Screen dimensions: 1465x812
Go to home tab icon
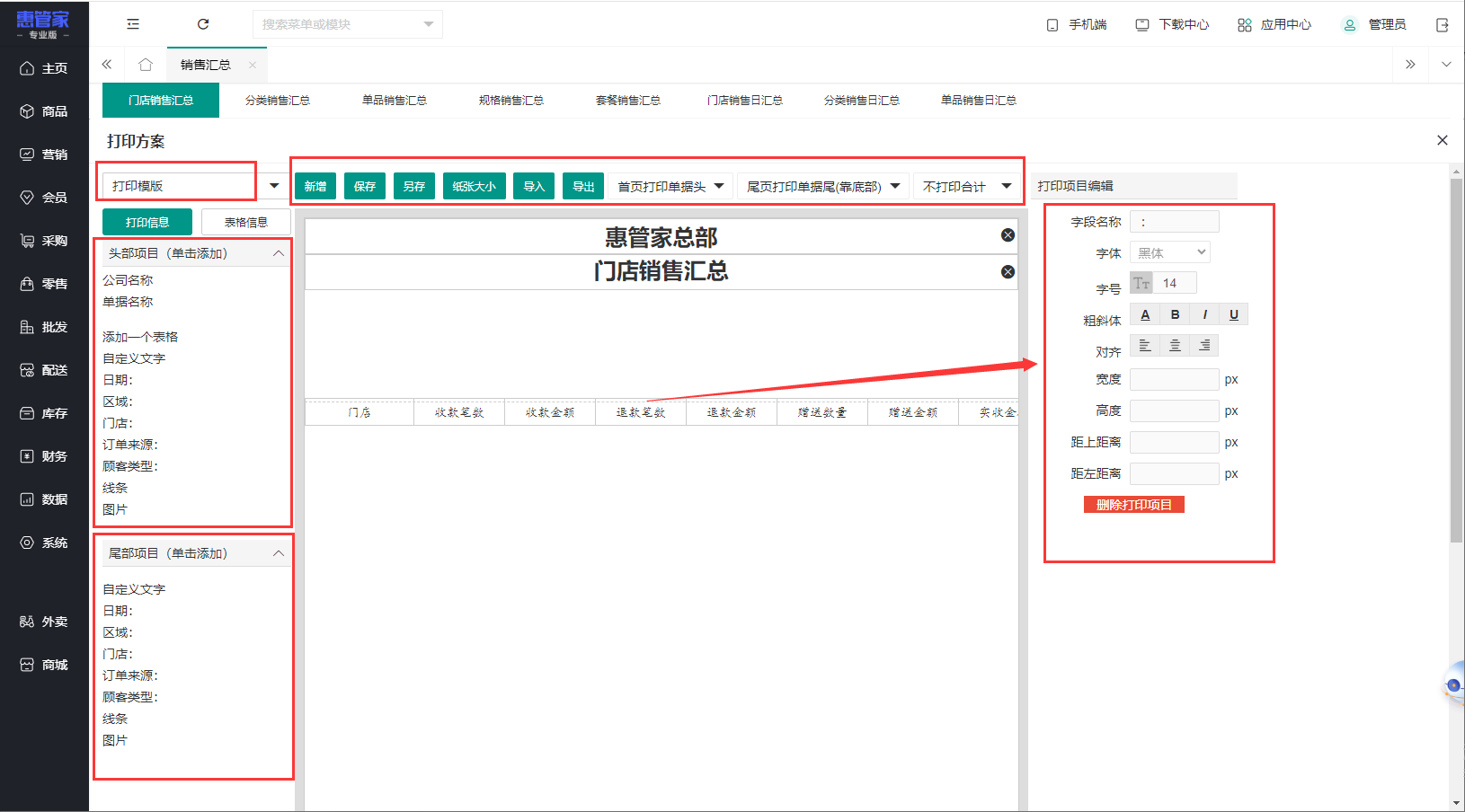[x=146, y=65]
